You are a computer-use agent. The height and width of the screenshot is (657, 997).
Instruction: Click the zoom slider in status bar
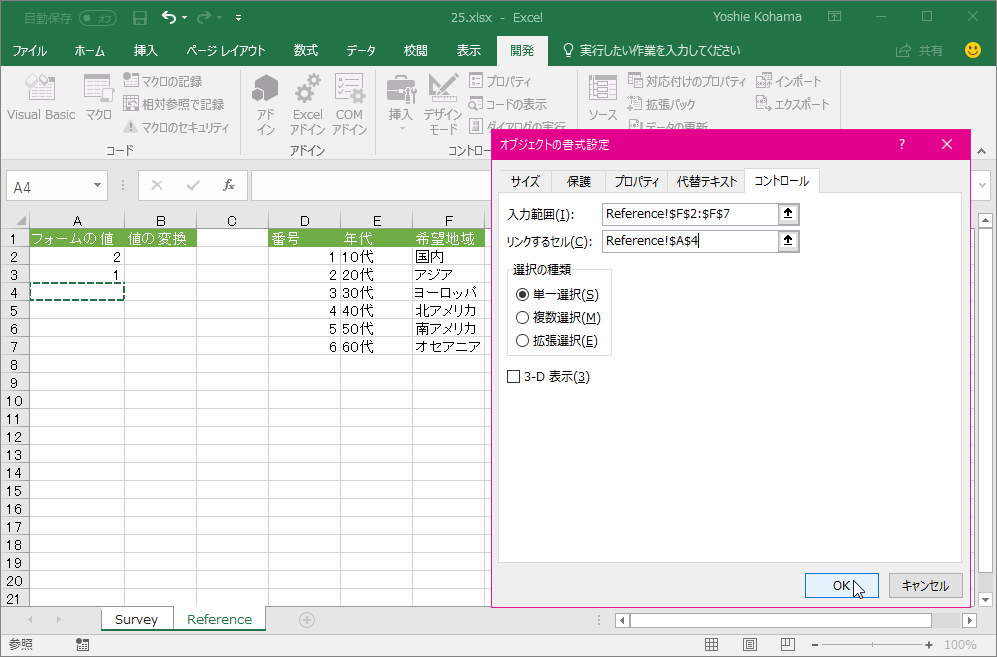click(872, 644)
